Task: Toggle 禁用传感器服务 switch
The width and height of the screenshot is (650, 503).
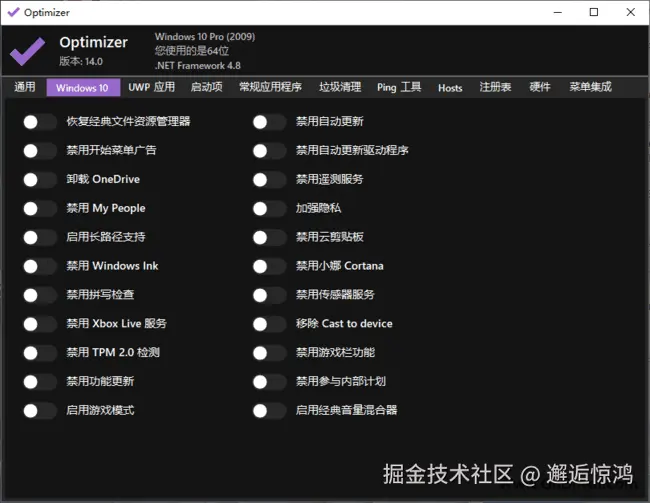Action: pos(269,295)
